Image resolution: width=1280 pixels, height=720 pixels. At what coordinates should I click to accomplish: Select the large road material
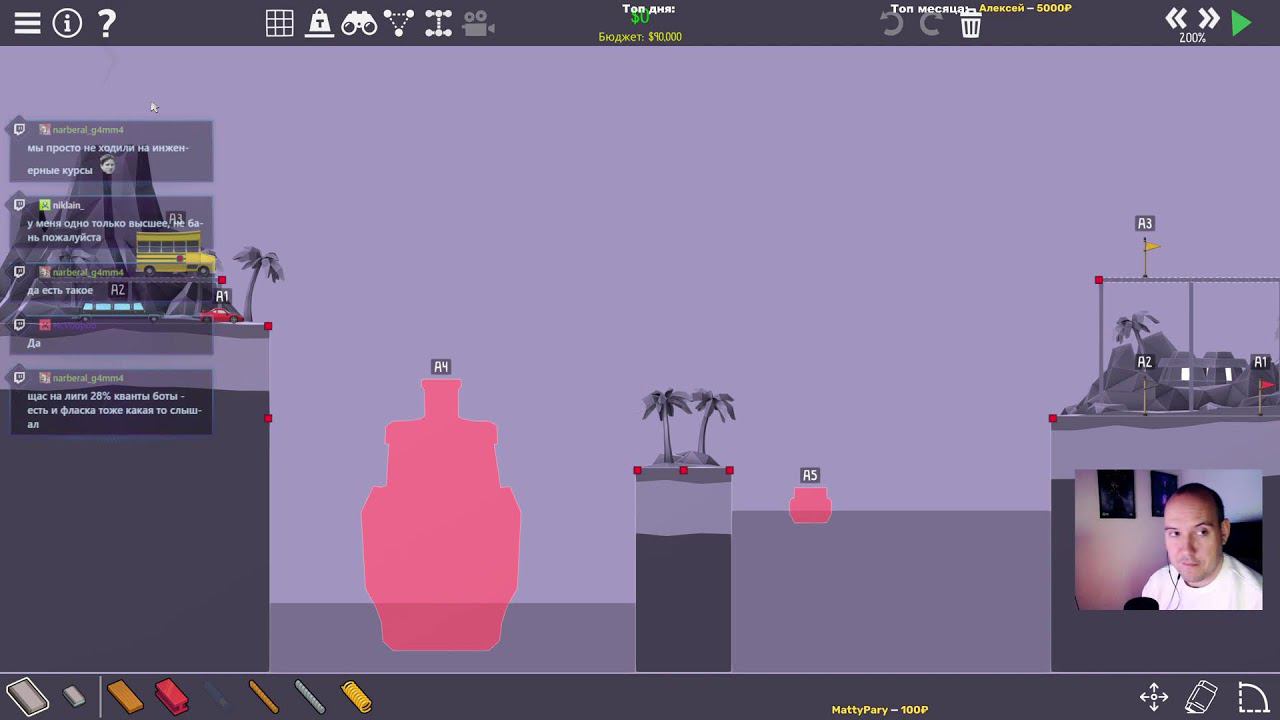point(27,696)
